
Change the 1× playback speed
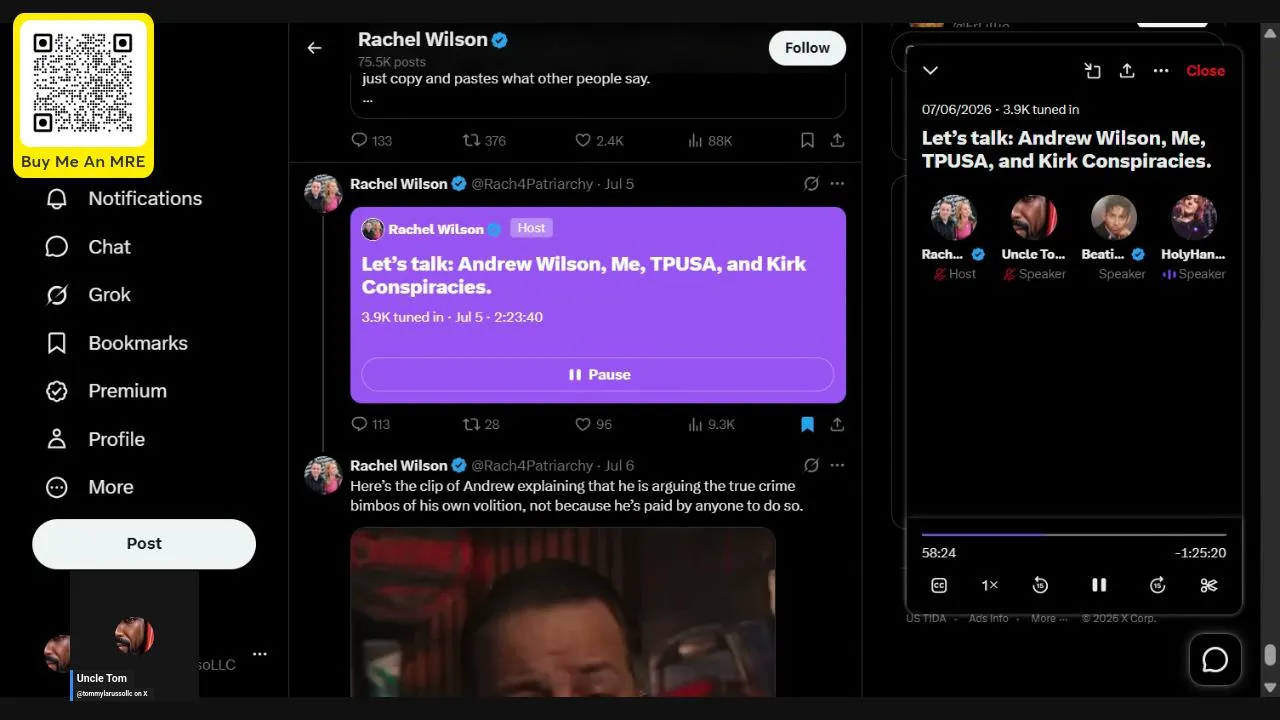[x=990, y=586]
